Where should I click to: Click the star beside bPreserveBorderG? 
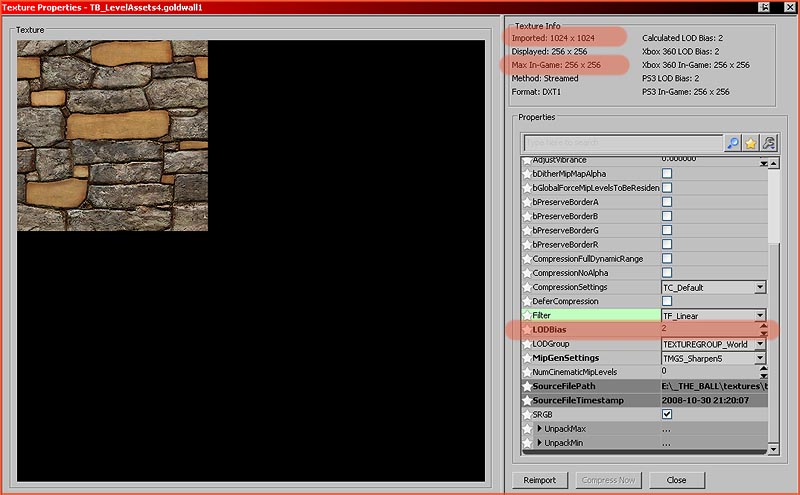[x=527, y=230]
